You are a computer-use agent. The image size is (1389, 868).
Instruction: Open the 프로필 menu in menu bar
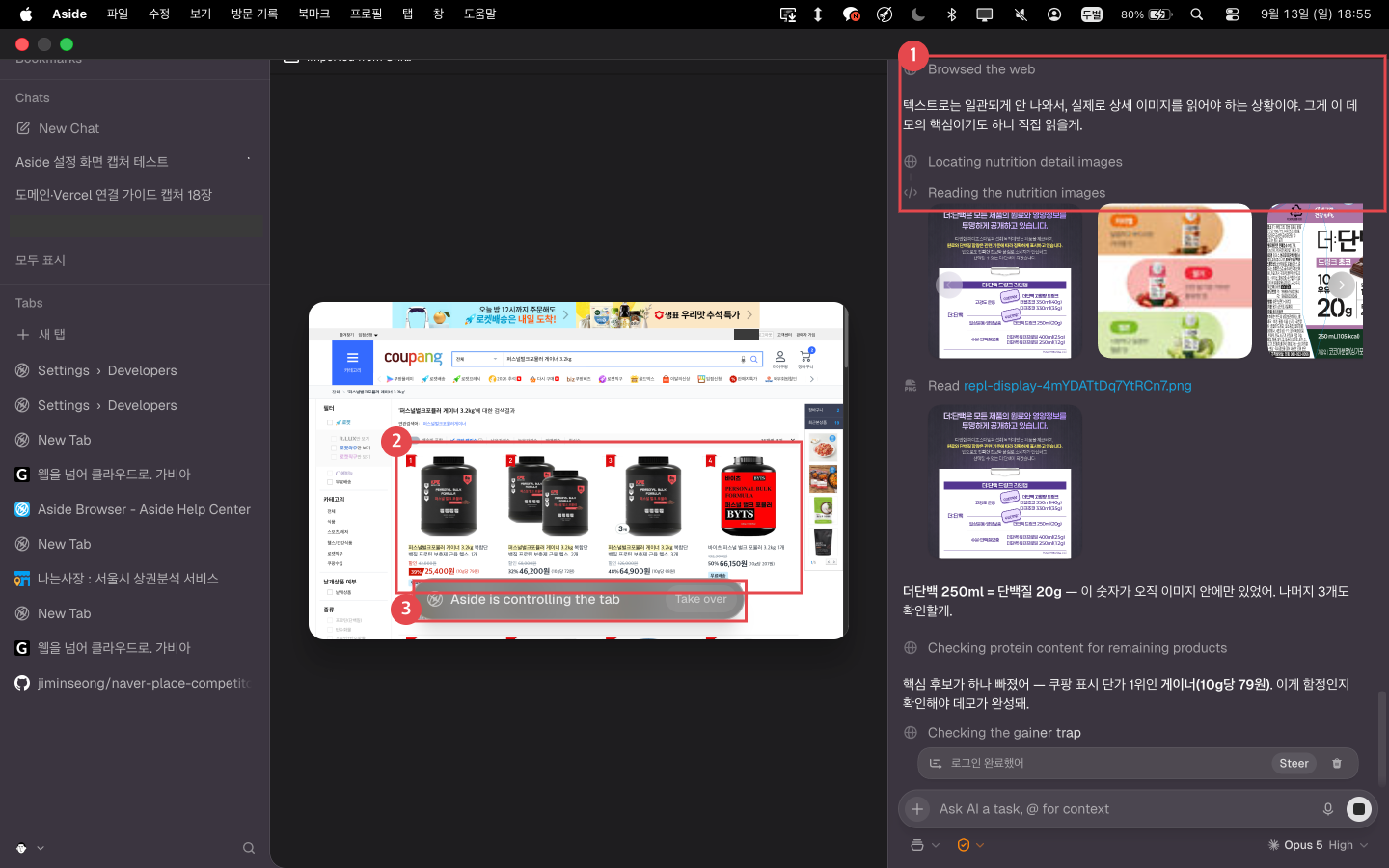click(366, 14)
